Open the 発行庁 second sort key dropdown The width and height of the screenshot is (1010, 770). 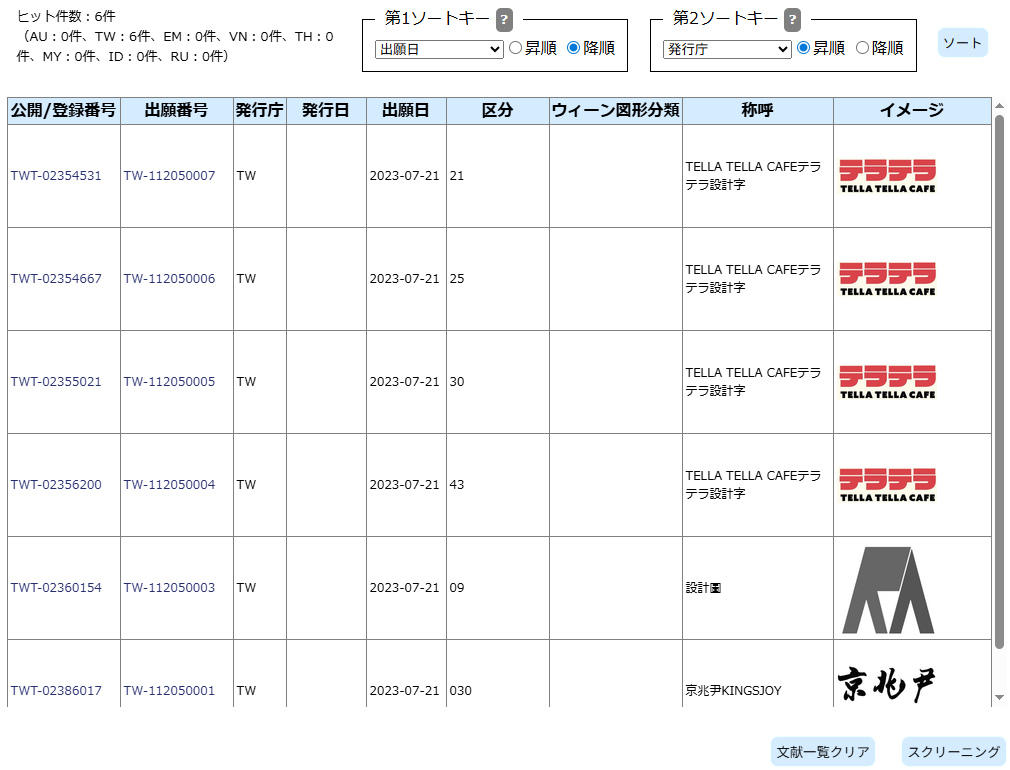(727, 49)
